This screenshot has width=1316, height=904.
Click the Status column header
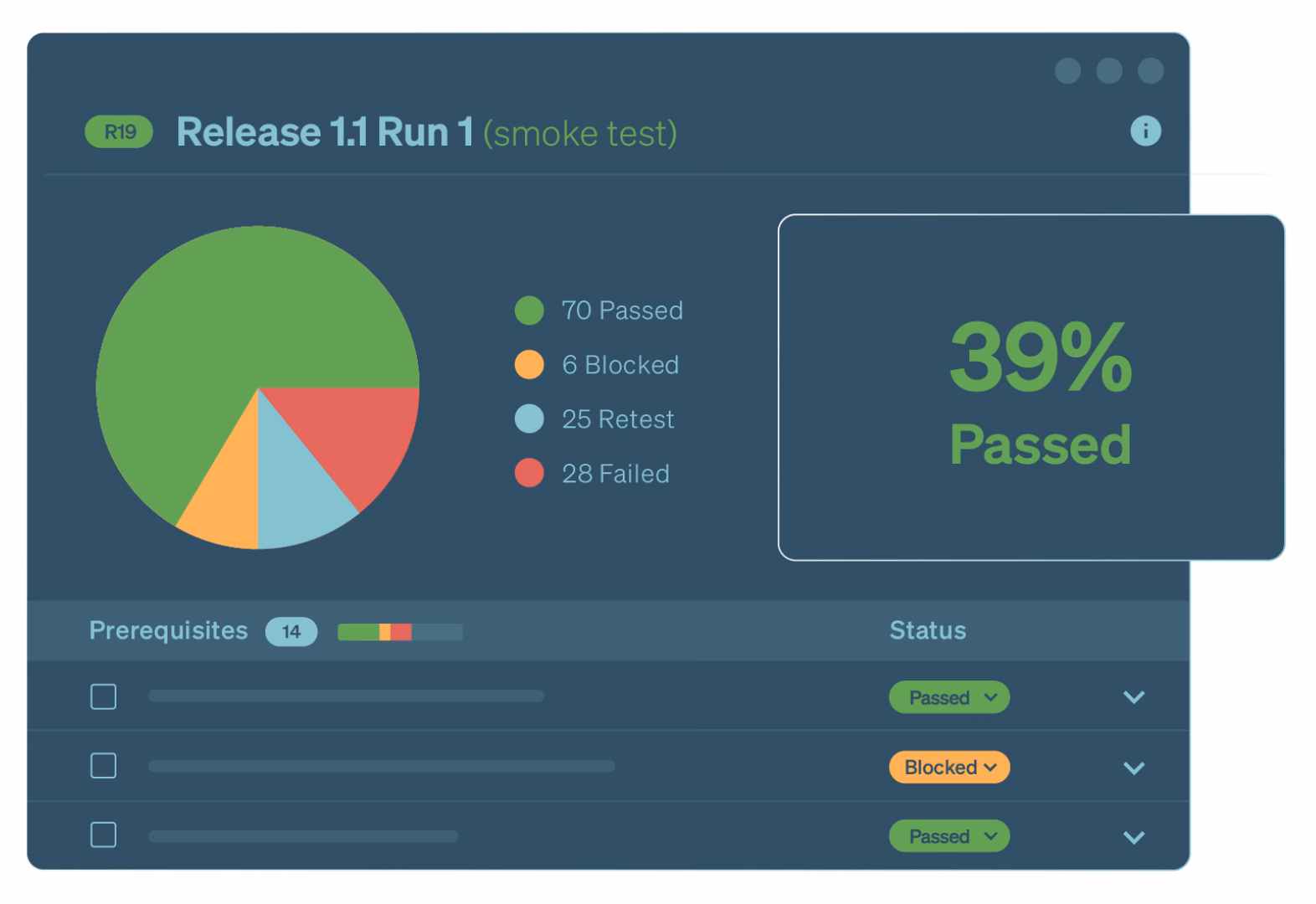coord(927,630)
